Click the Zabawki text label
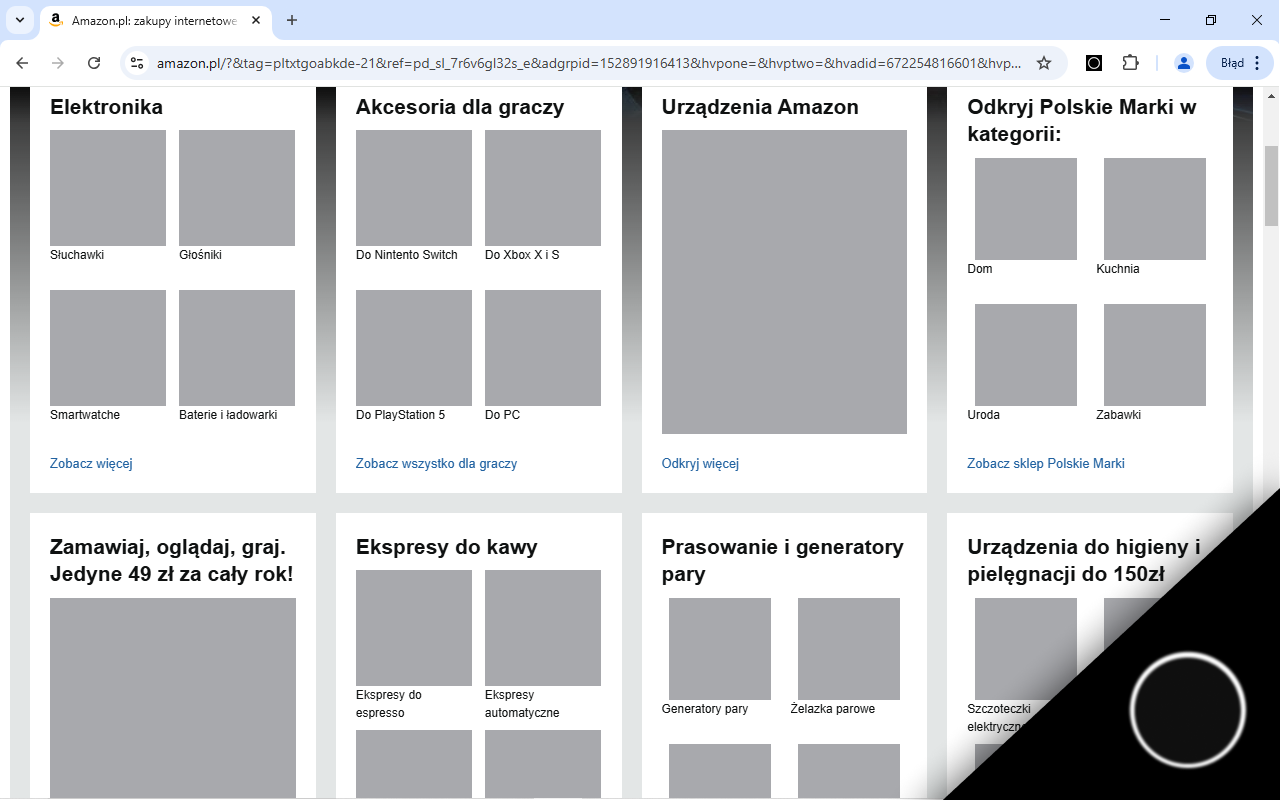Image resolution: width=1280 pixels, height=800 pixels. [x=1119, y=415]
